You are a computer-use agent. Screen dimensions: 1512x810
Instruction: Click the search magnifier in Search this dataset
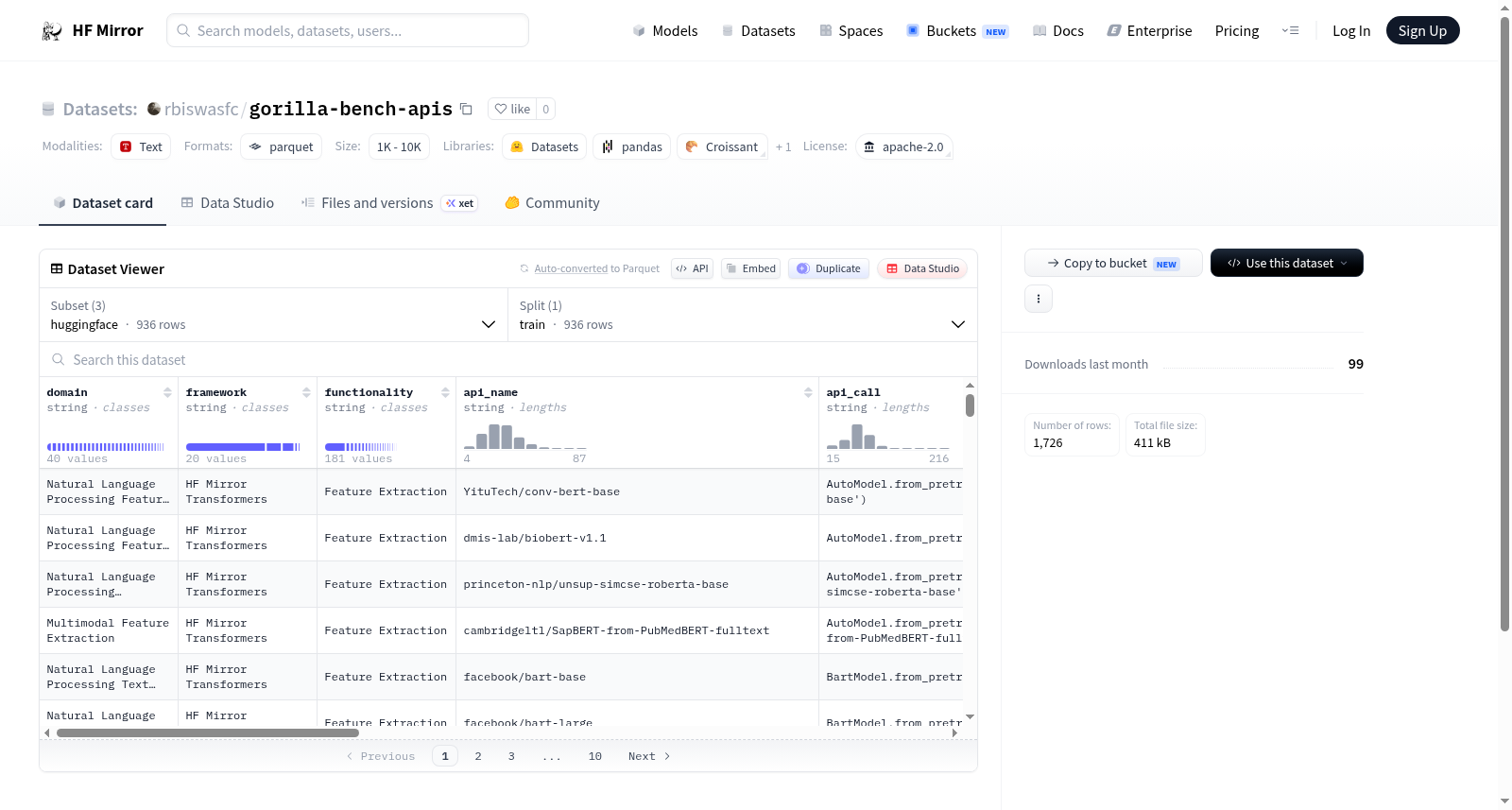pyautogui.click(x=59, y=360)
